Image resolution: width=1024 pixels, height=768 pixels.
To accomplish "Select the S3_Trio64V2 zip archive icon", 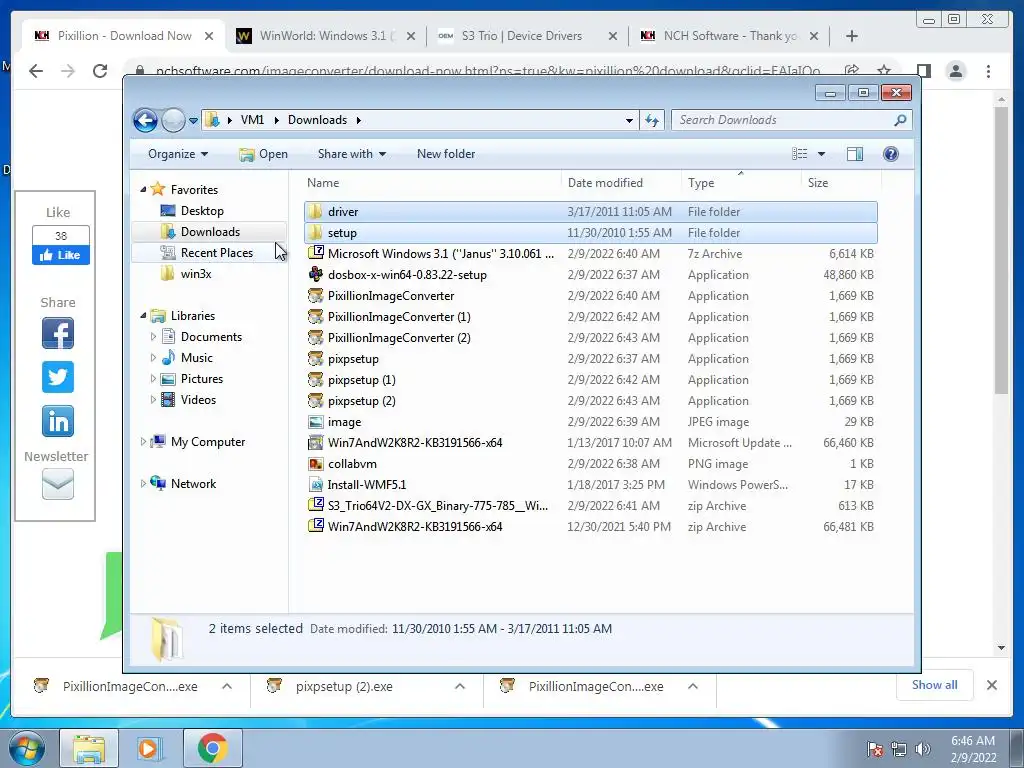I will click(315, 505).
